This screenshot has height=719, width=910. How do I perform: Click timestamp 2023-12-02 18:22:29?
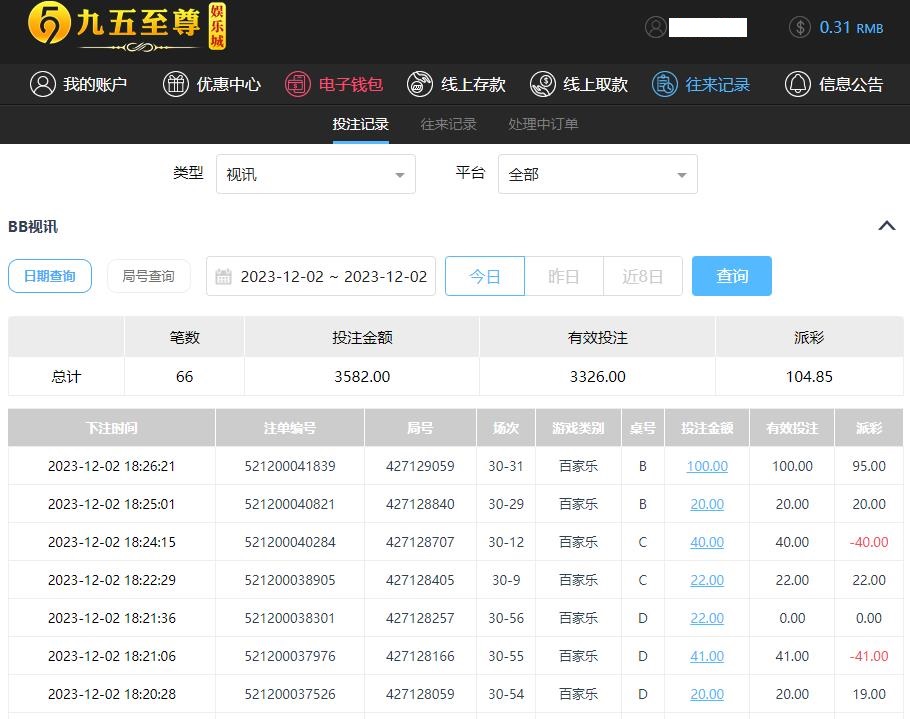pos(111,580)
